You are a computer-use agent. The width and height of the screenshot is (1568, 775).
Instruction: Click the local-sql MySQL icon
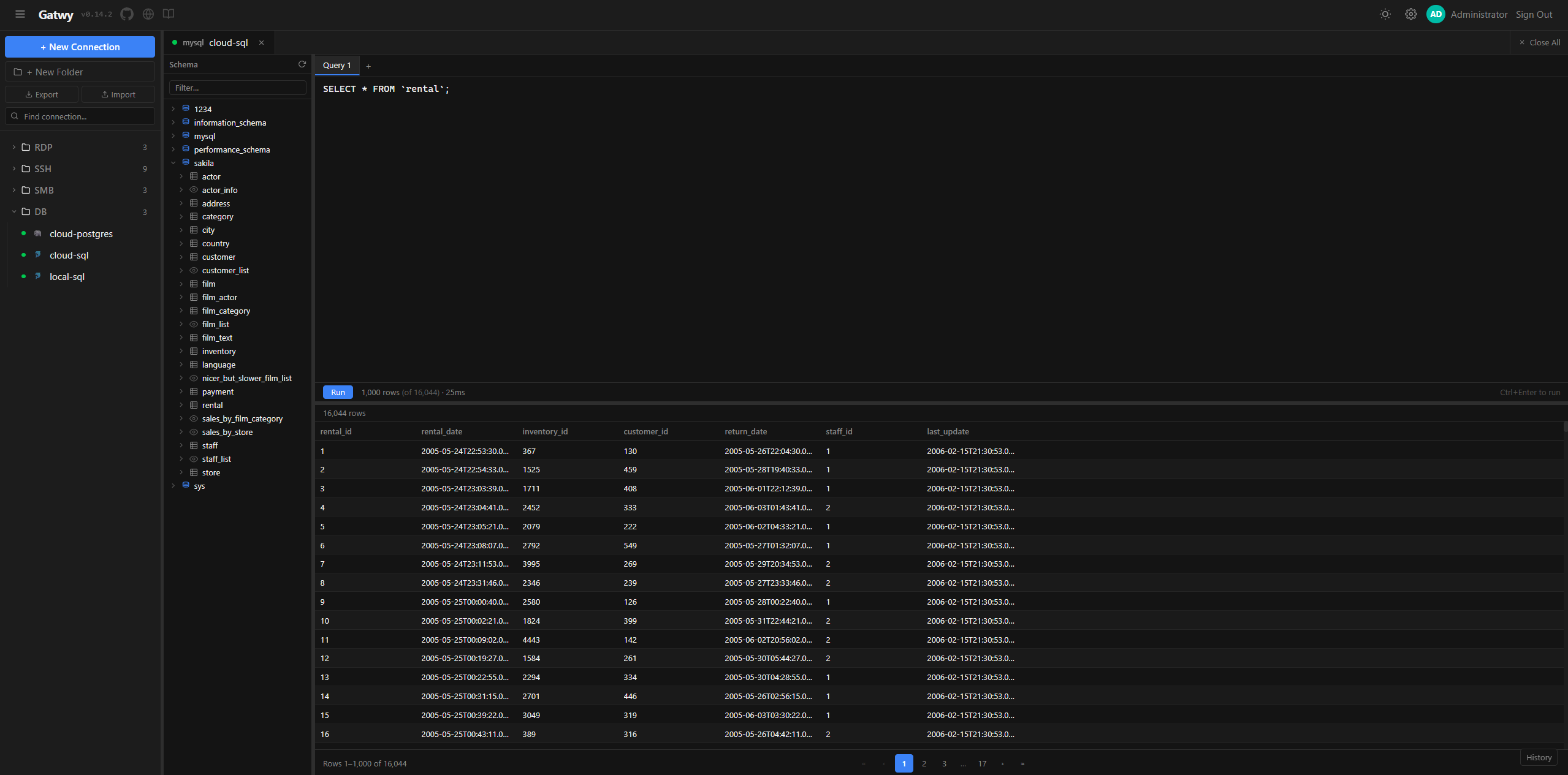(38, 276)
